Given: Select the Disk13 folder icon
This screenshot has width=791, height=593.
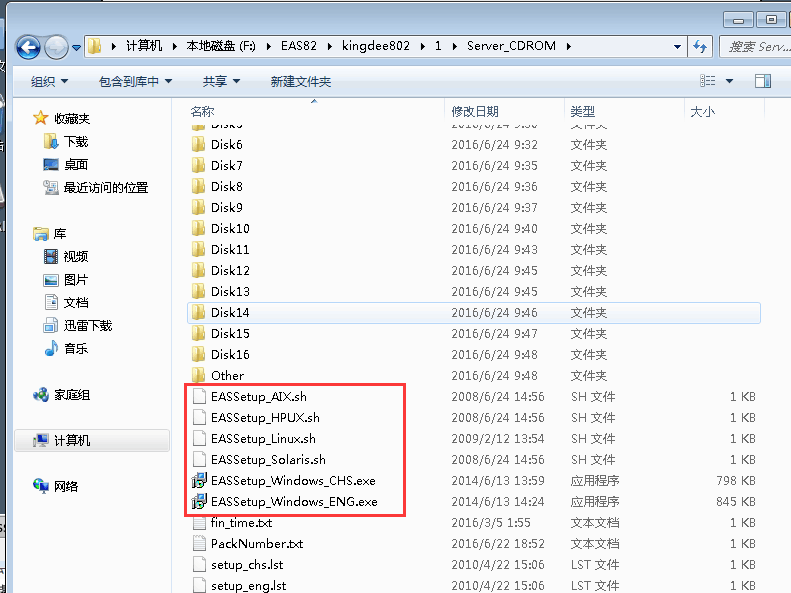Looking at the screenshot, I should (x=199, y=291).
